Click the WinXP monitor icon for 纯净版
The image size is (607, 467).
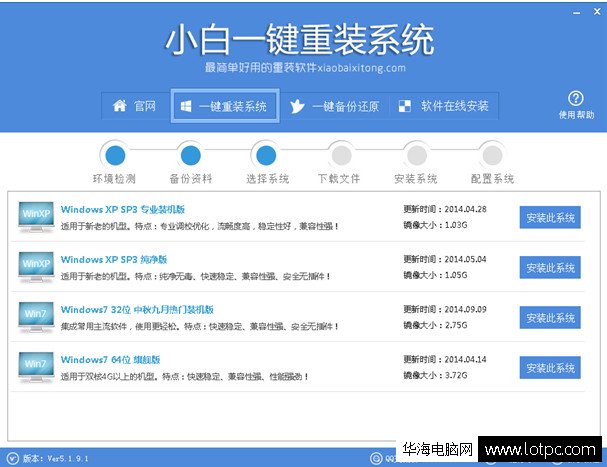pos(36,267)
